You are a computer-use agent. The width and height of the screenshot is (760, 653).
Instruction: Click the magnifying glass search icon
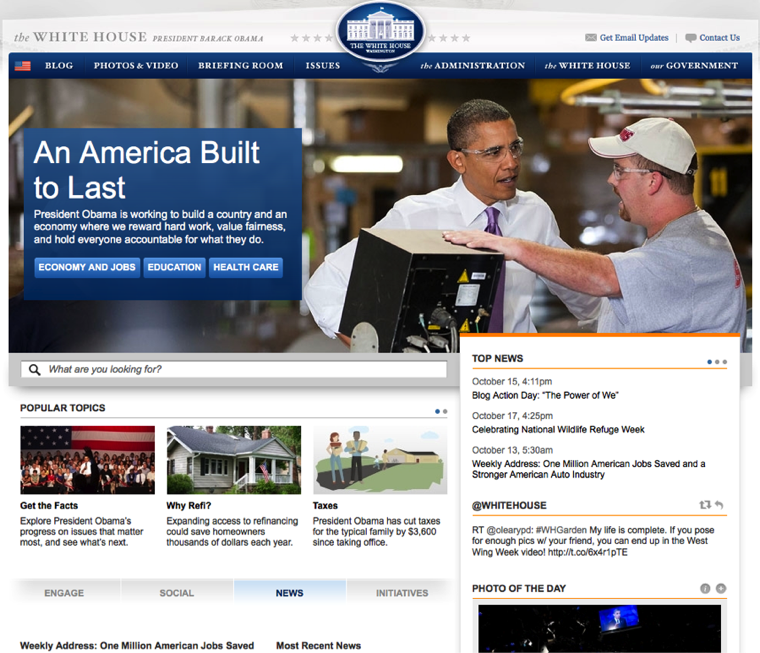[34, 369]
